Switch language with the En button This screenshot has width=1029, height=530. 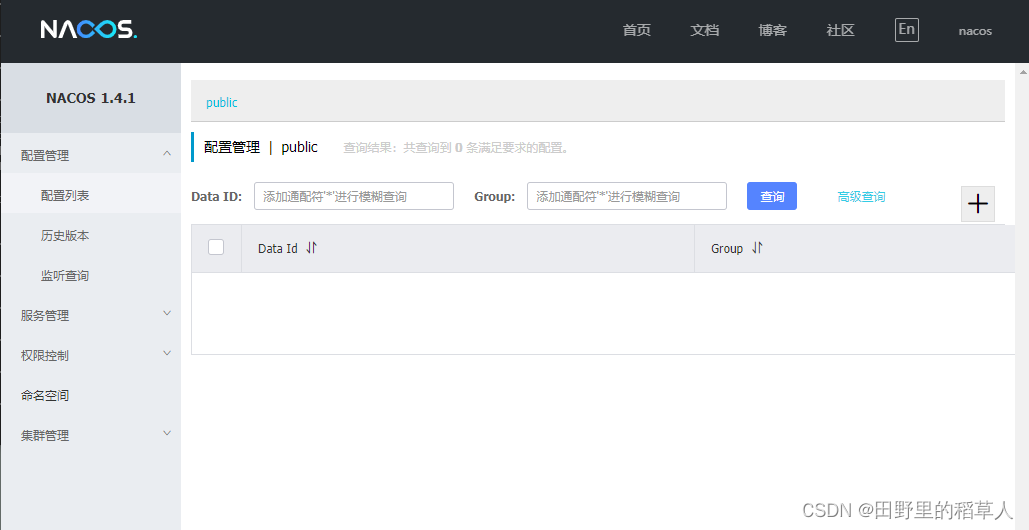[x=906, y=30]
